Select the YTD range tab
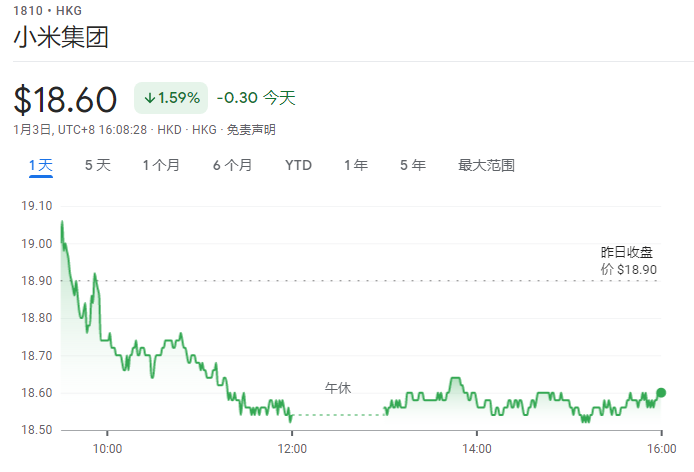Viewport: 694px width, 472px height. 298,165
